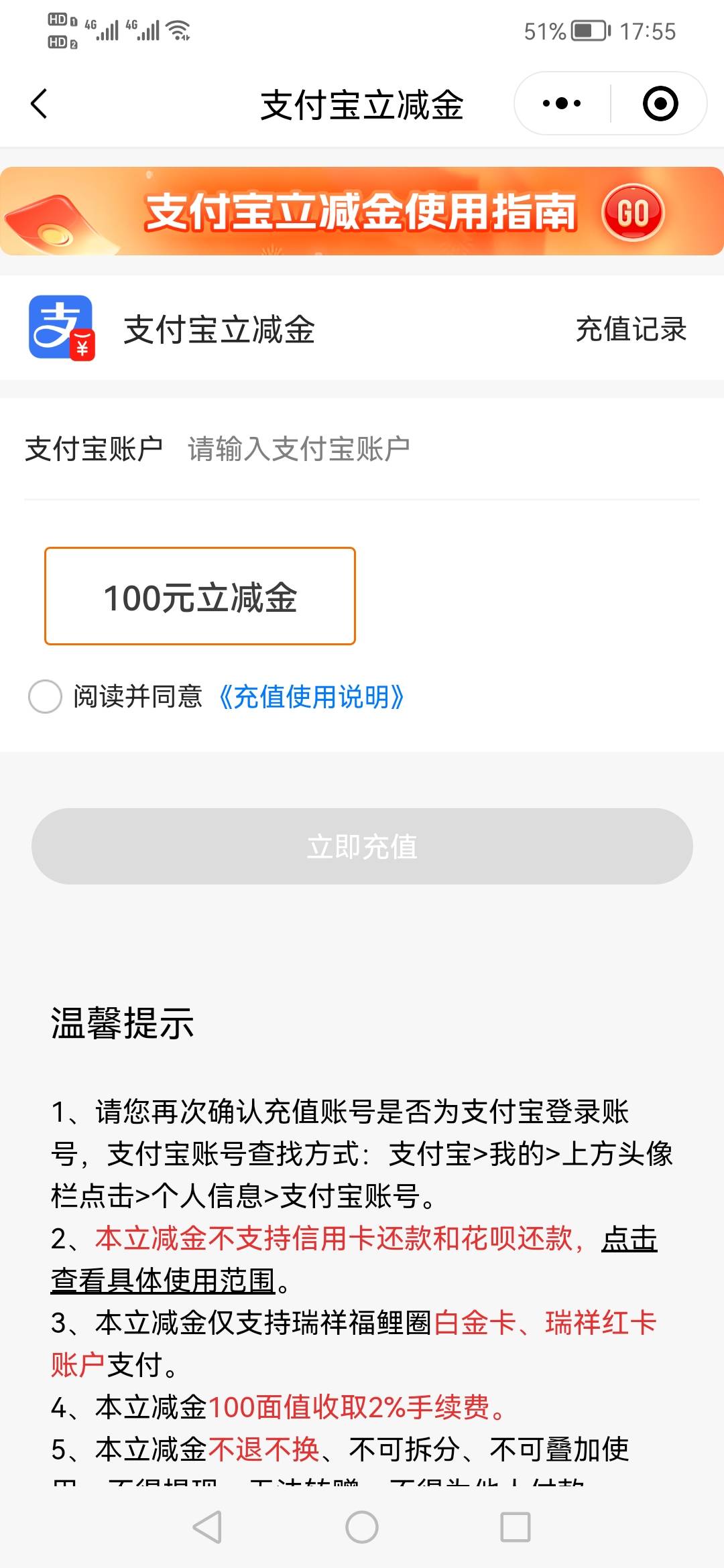Open 充值记录 recharge history
724x1568 pixels.
pos(631,329)
